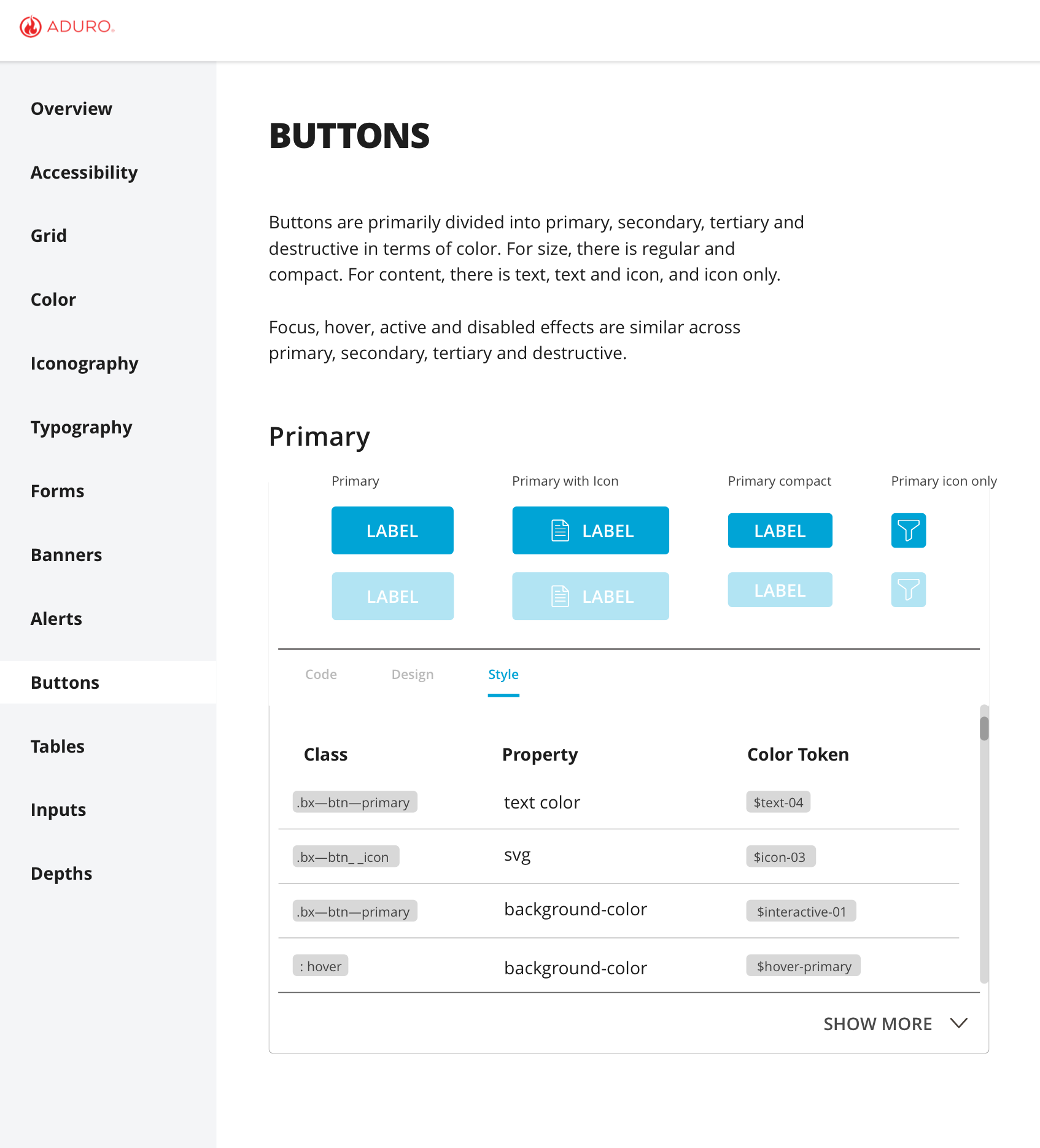This screenshot has width=1040, height=1148.
Task: Click the document icon in the primary LABEL button
Action: click(560, 530)
